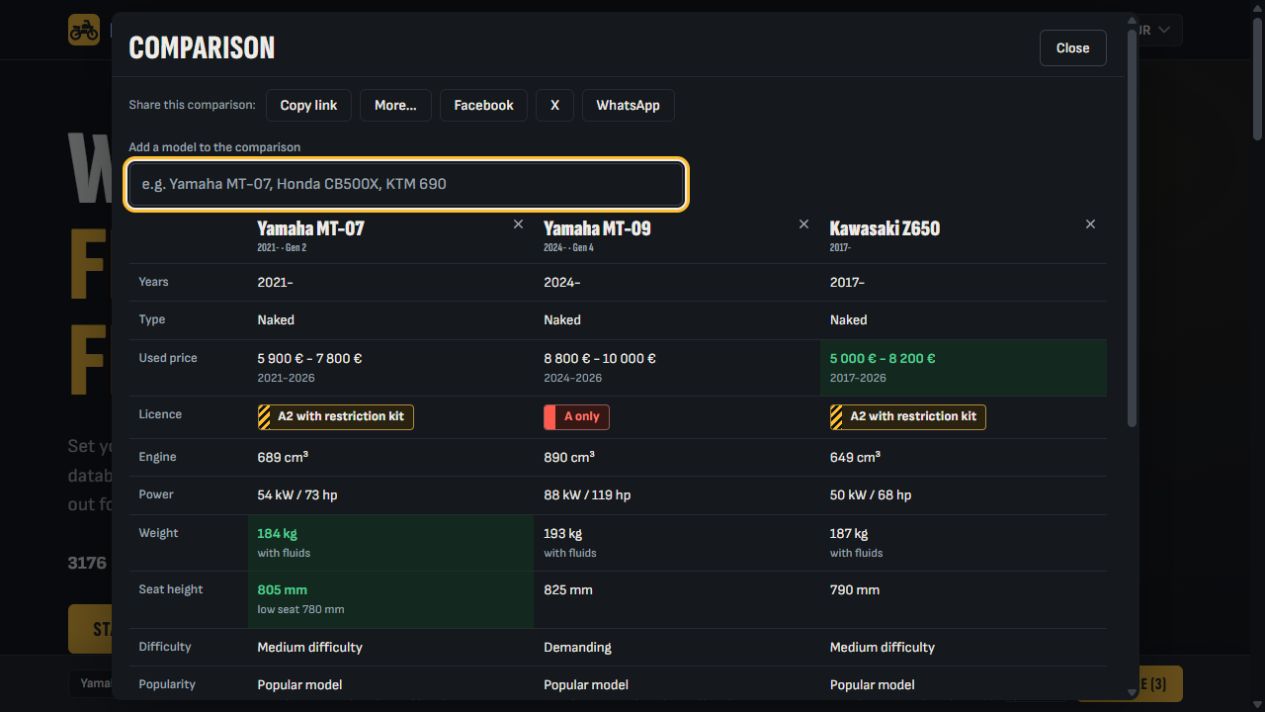Click the 187 kg weight value
The height and width of the screenshot is (712, 1265).
849,533
